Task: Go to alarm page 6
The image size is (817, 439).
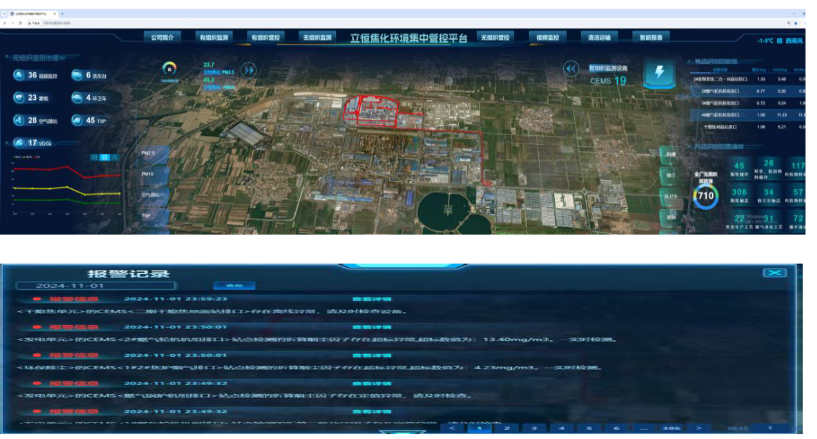Action: tap(616, 428)
